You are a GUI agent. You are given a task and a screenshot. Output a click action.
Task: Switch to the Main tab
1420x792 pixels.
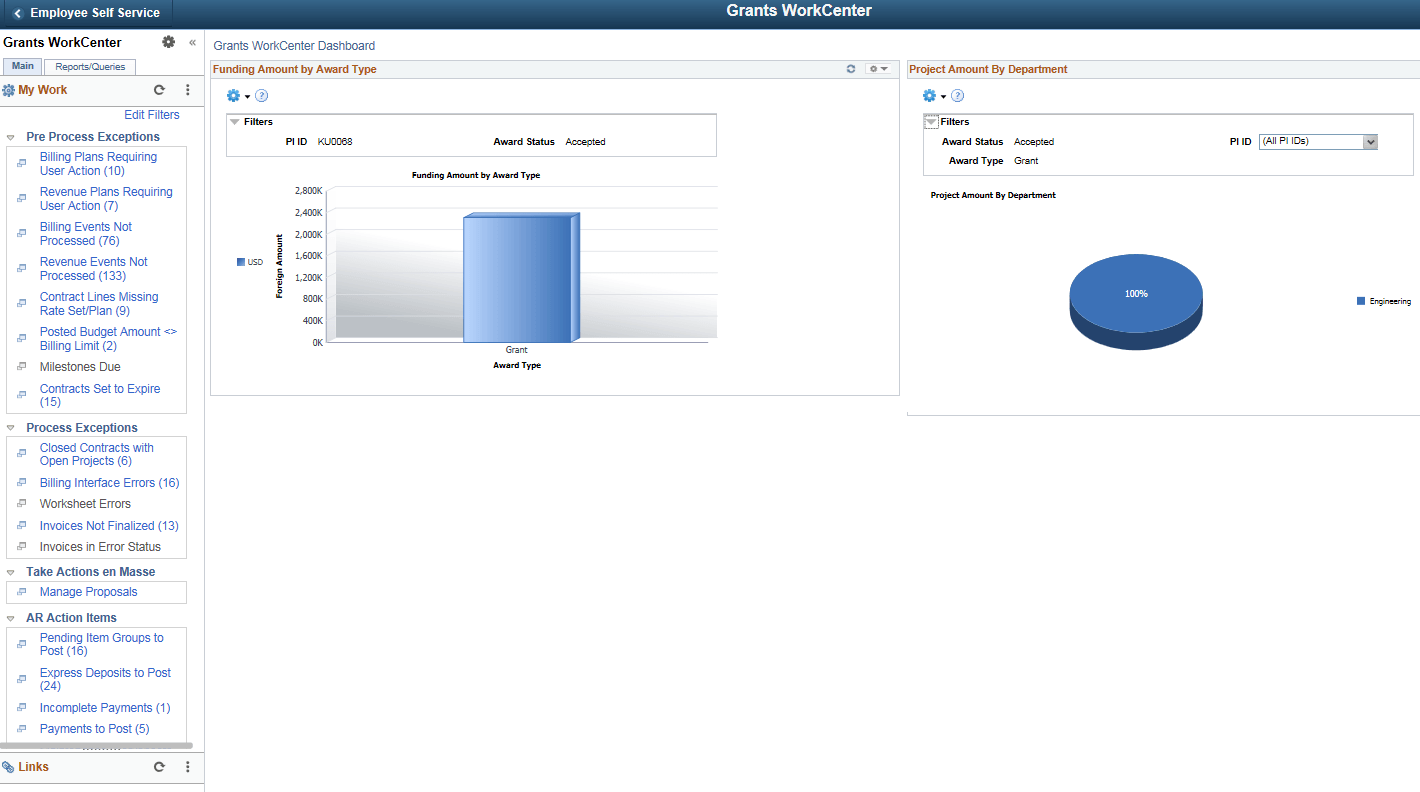23,67
